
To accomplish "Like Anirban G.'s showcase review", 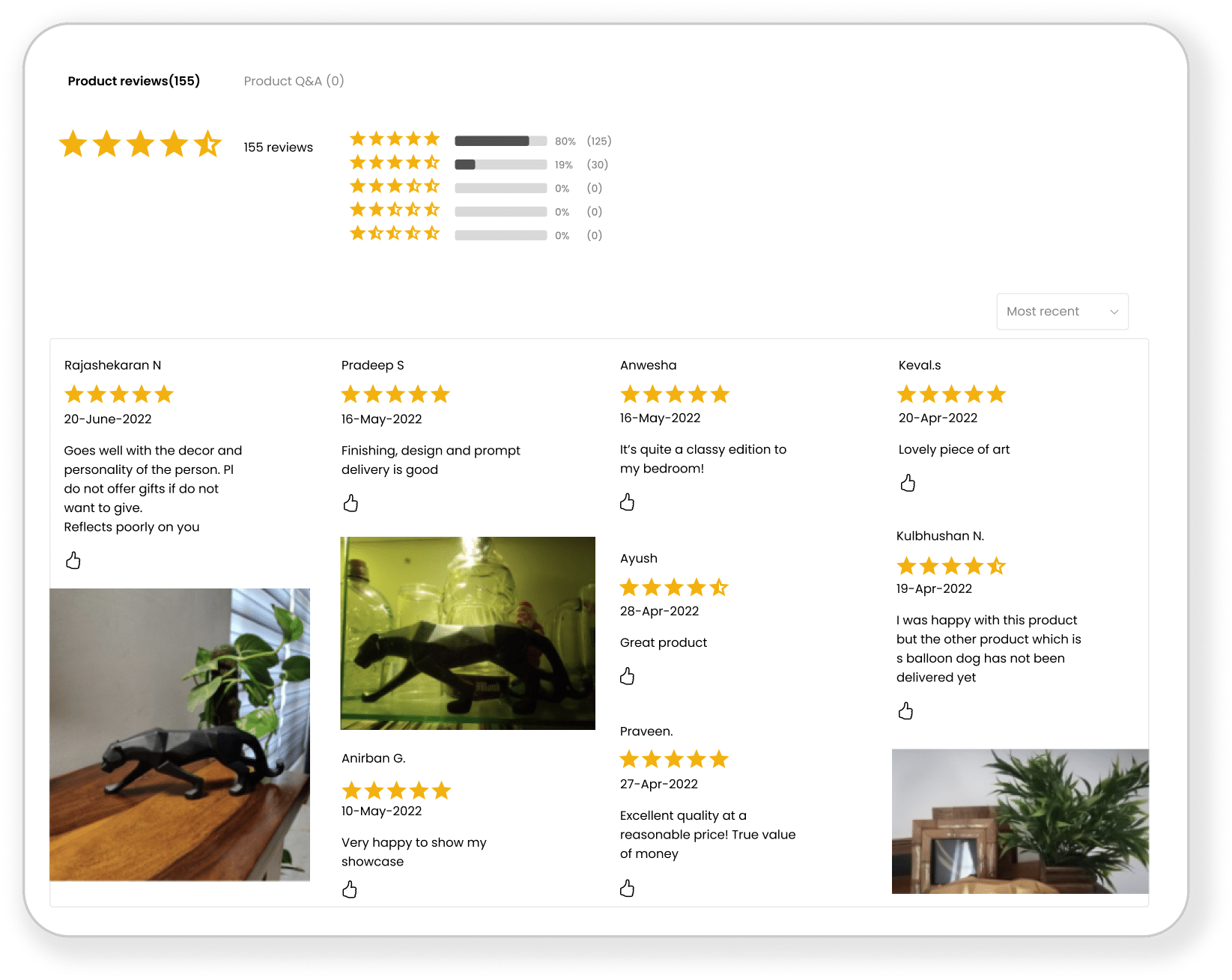I will (350, 889).
